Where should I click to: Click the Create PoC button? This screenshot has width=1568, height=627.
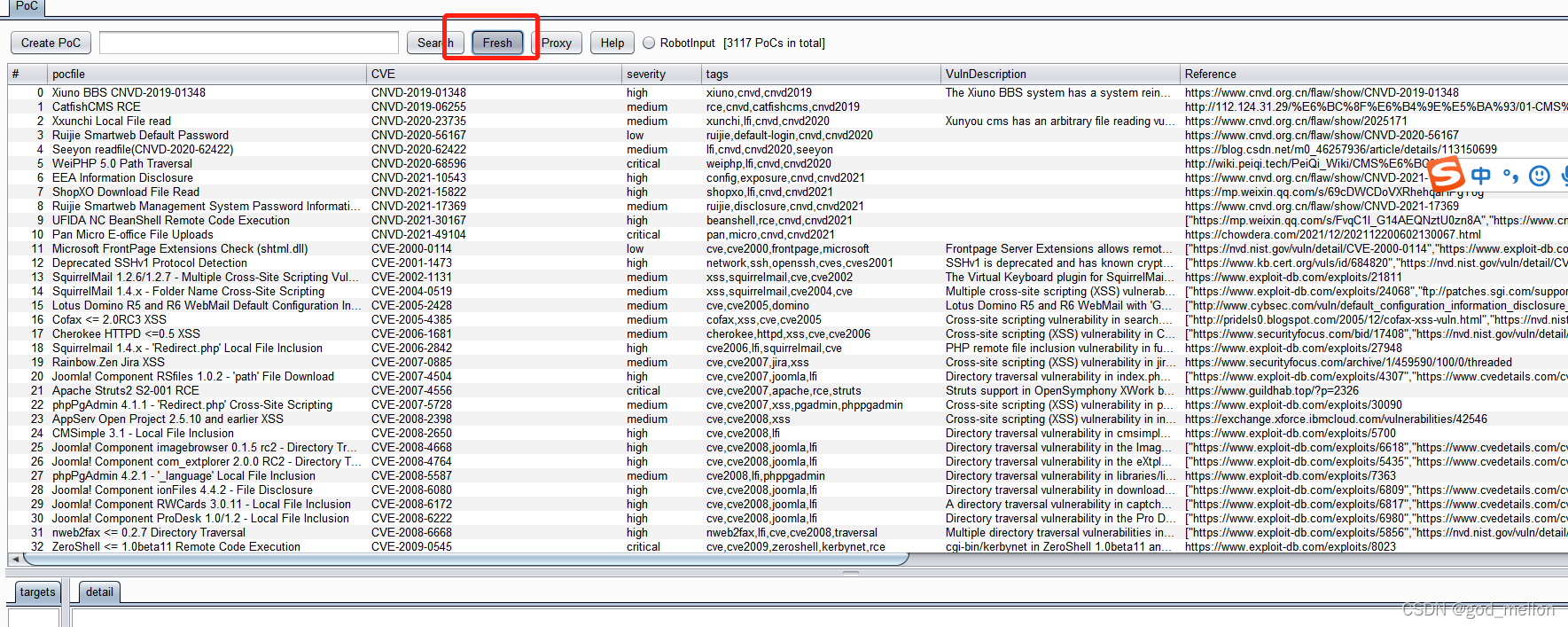point(51,43)
